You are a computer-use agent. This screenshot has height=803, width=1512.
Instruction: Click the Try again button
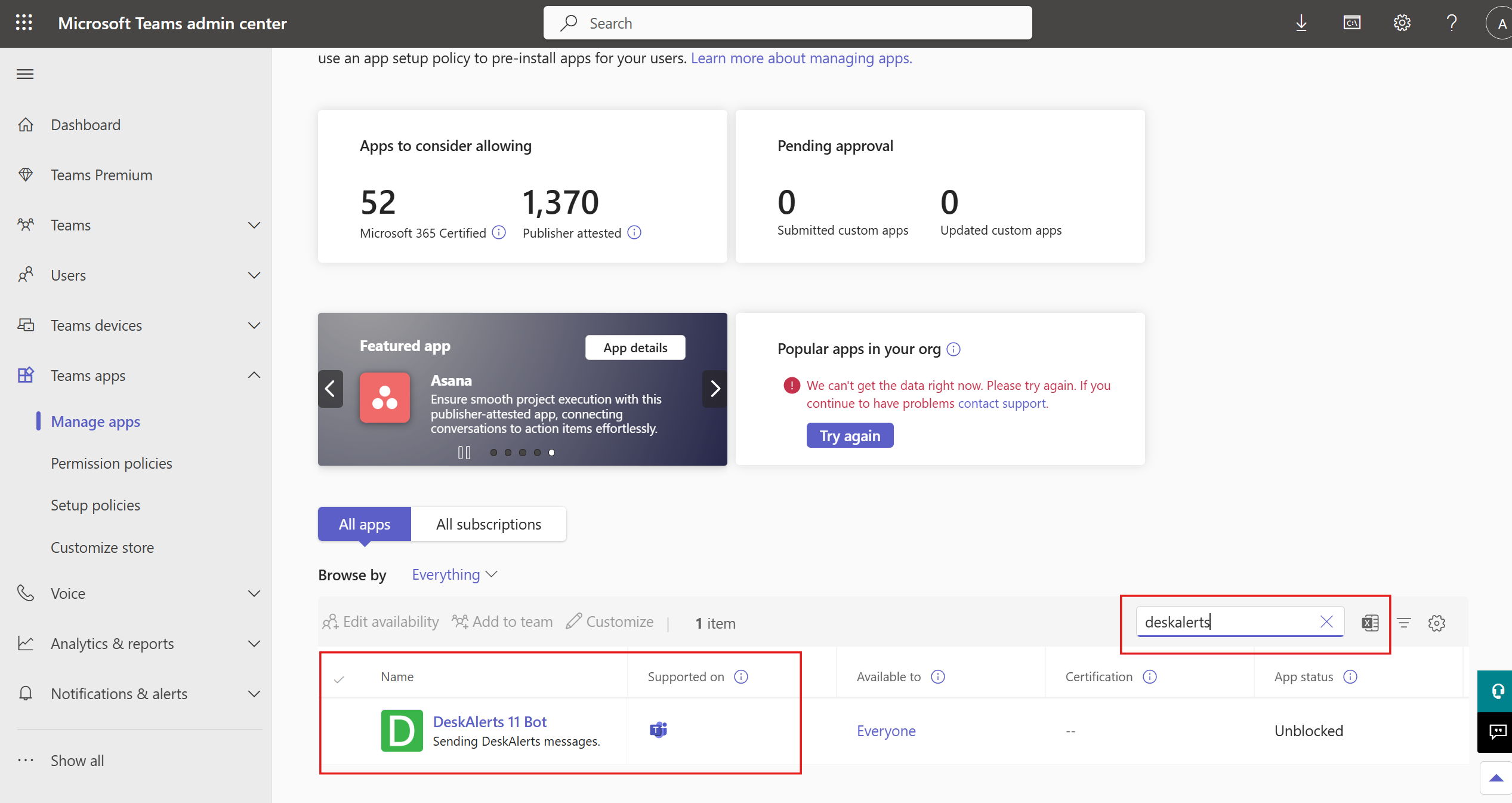(850, 435)
